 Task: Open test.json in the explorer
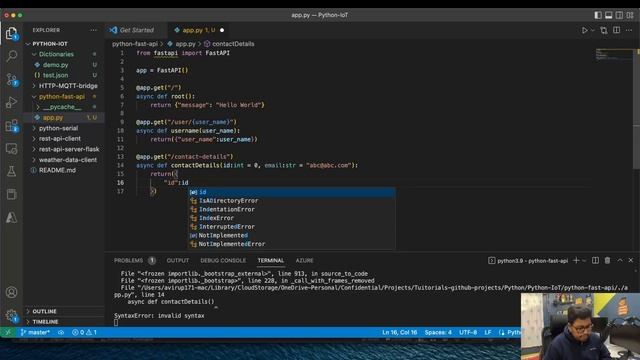tap(64, 75)
